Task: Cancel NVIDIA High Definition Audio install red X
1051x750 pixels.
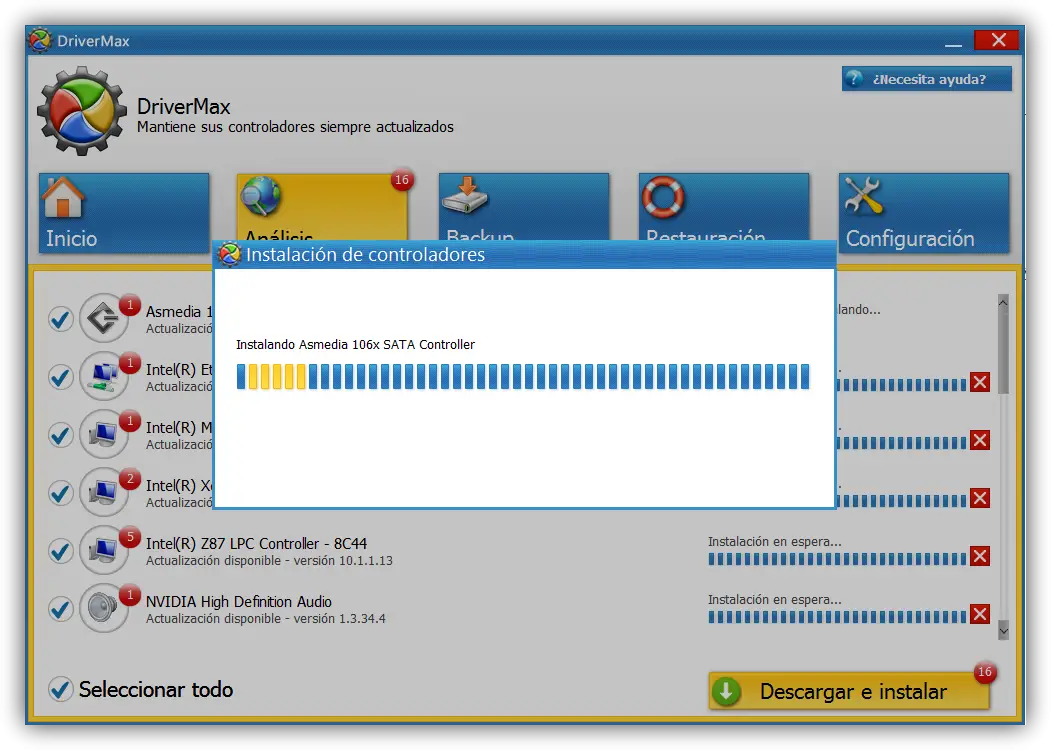Action: [x=980, y=614]
